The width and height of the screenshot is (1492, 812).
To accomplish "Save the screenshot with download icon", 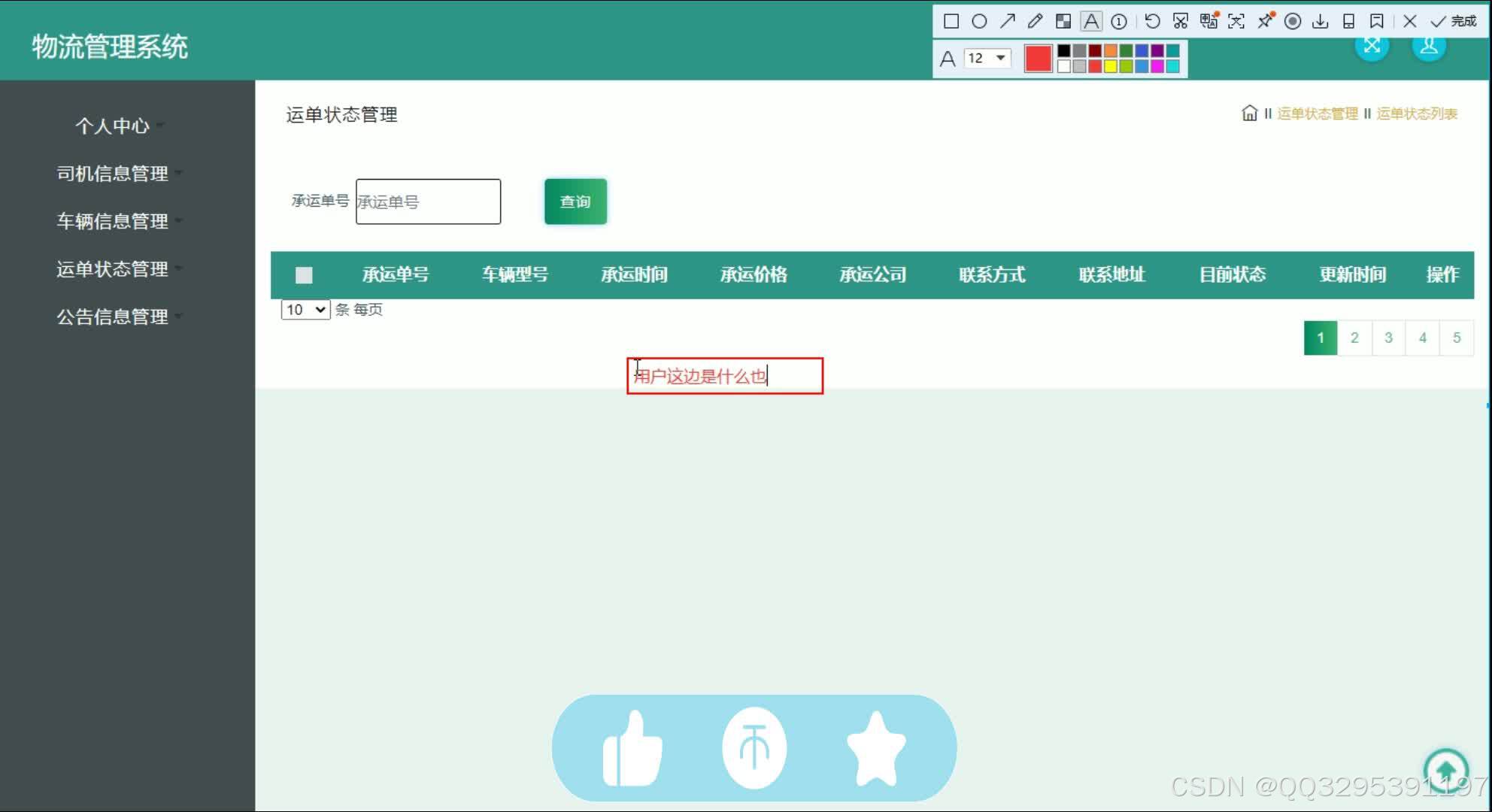I will 1321,21.
